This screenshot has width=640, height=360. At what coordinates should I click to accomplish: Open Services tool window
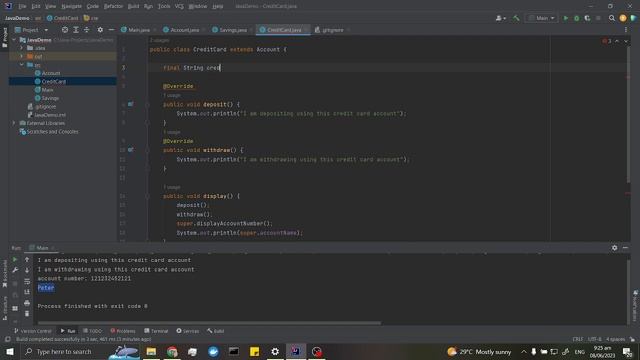pyautogui.click(x=188, y=331)
